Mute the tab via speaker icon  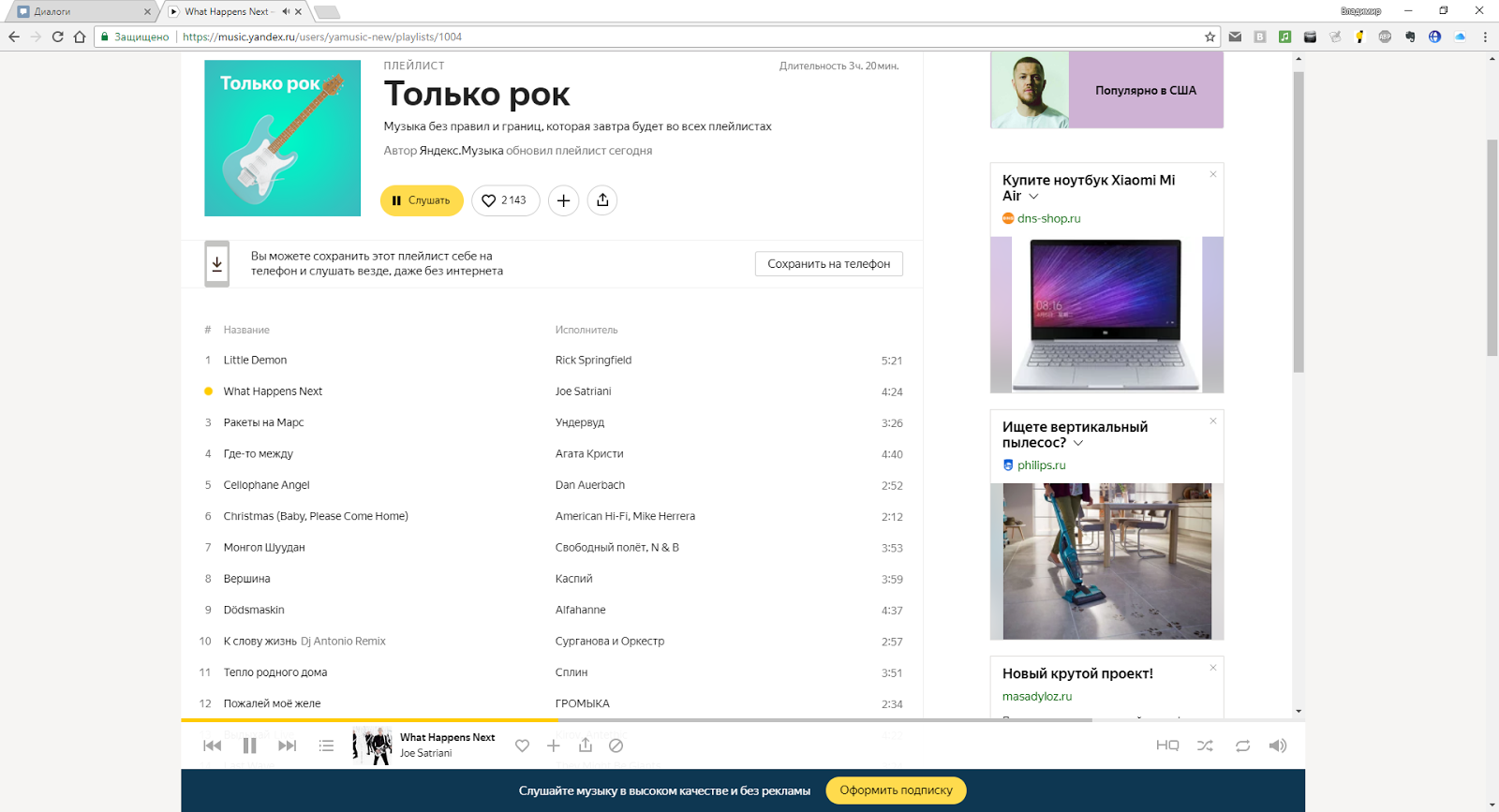pyautogui.click(x=285, y=12)
